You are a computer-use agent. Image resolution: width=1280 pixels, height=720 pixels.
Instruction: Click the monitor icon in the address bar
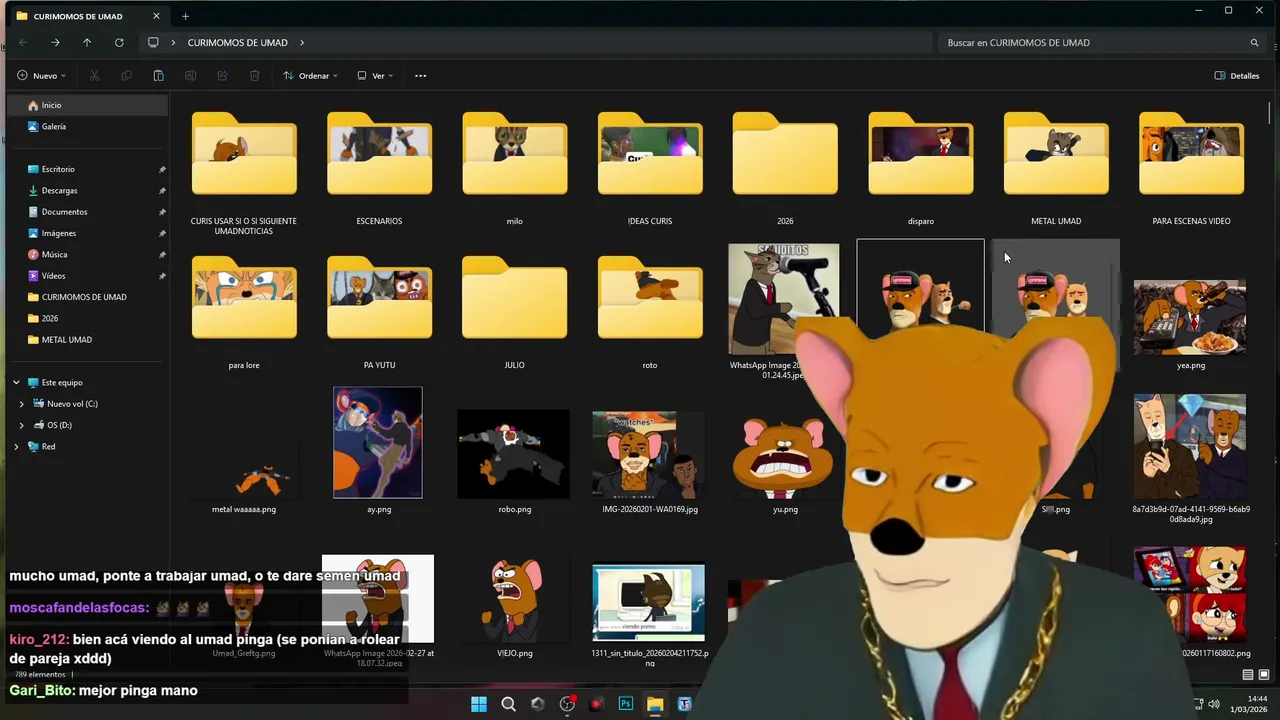(x=153, y=43)
